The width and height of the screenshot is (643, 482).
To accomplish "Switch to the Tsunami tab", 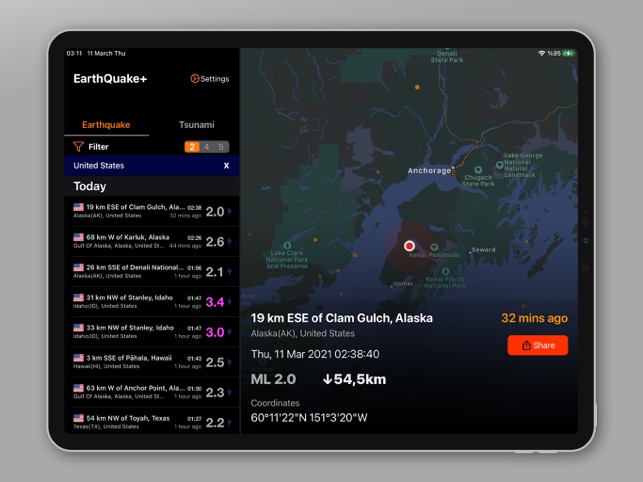I will point(196,125).
